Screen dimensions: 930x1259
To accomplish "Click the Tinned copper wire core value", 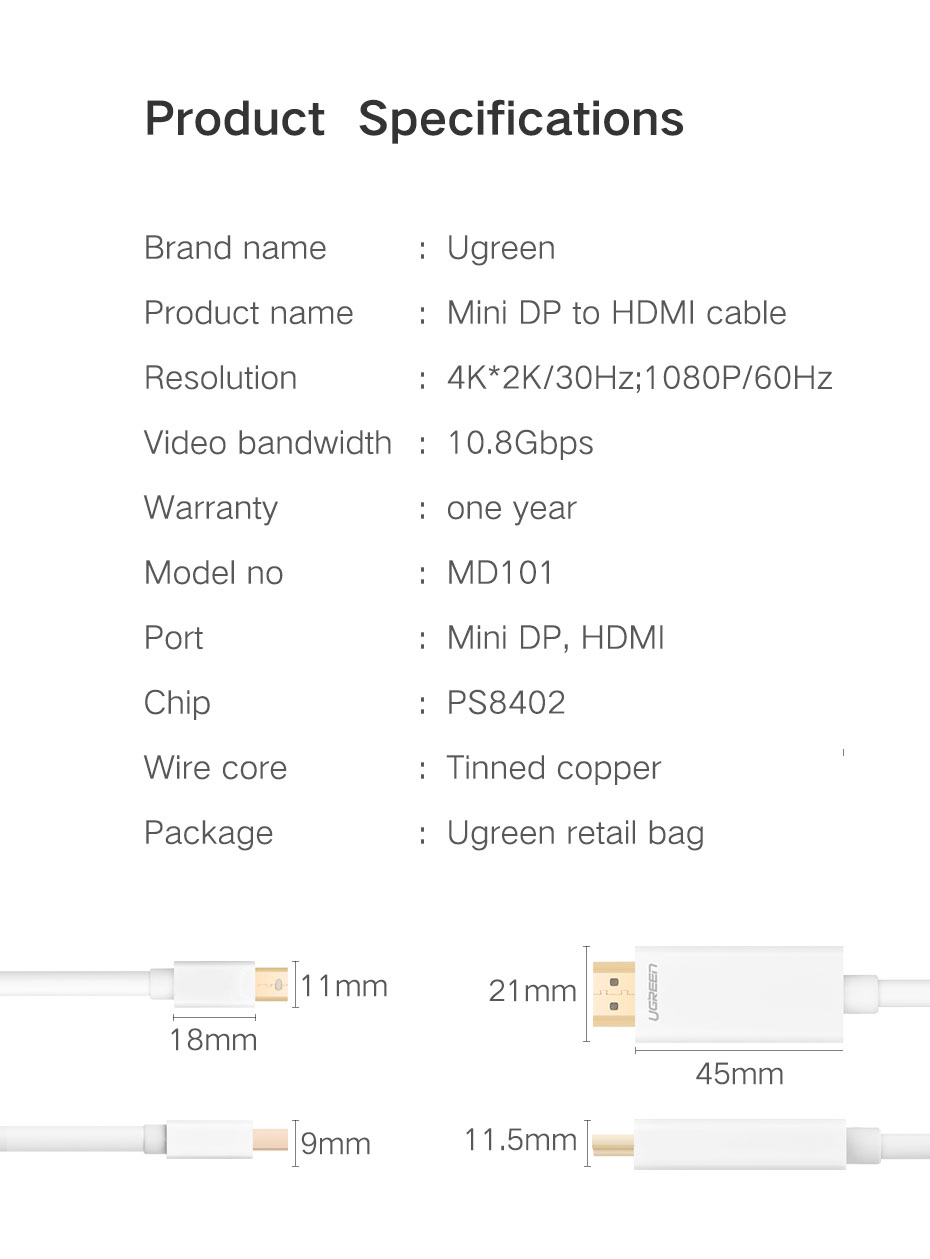I will click(554, 768).
